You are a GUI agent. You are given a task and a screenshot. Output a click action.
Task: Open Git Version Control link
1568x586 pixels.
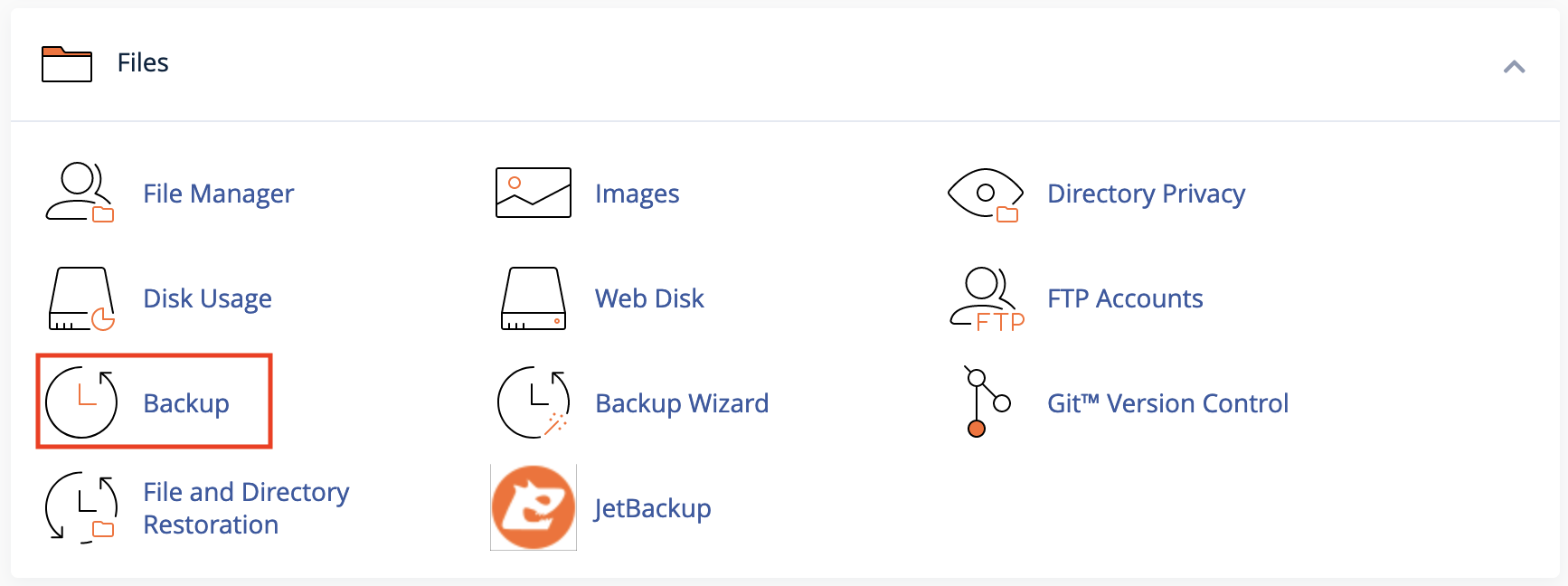tap(1167, 403)
